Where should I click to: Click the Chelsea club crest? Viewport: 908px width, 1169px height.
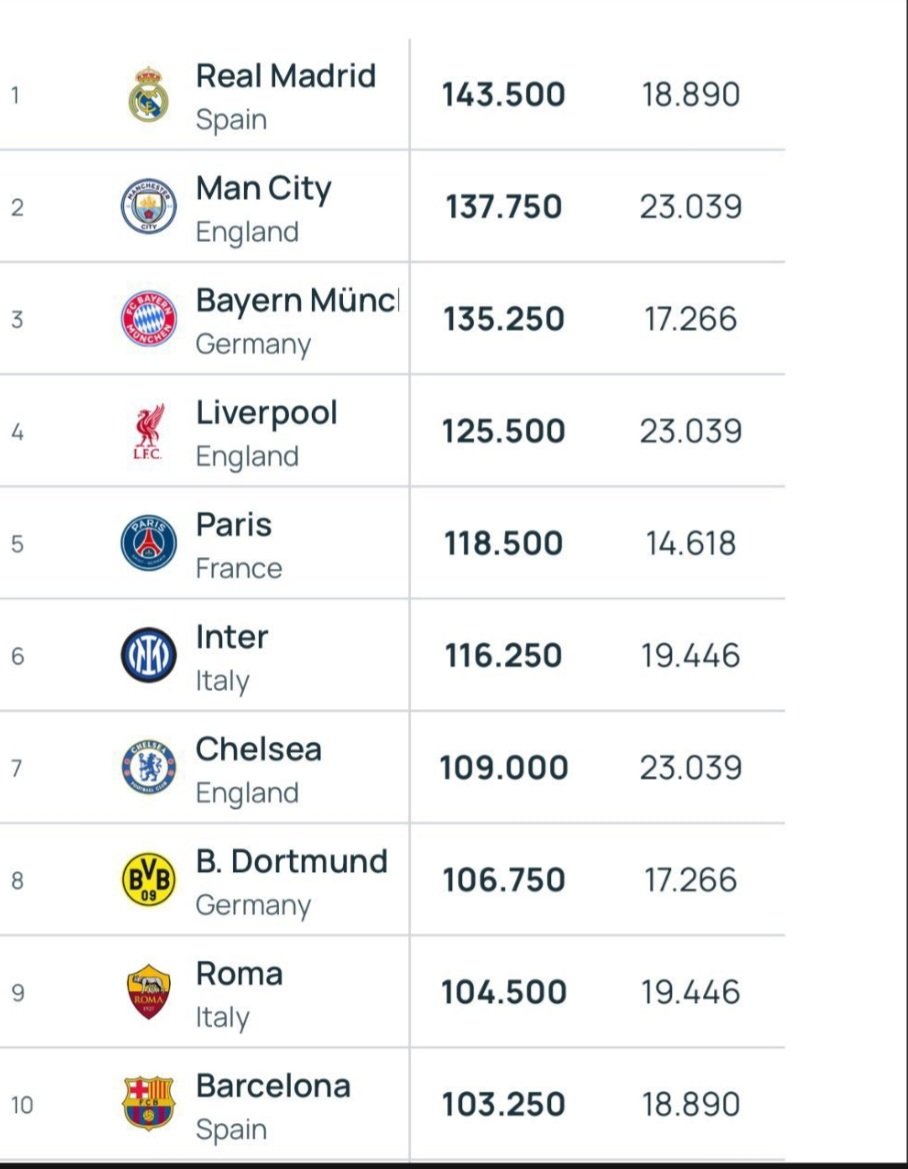point(148,768)
